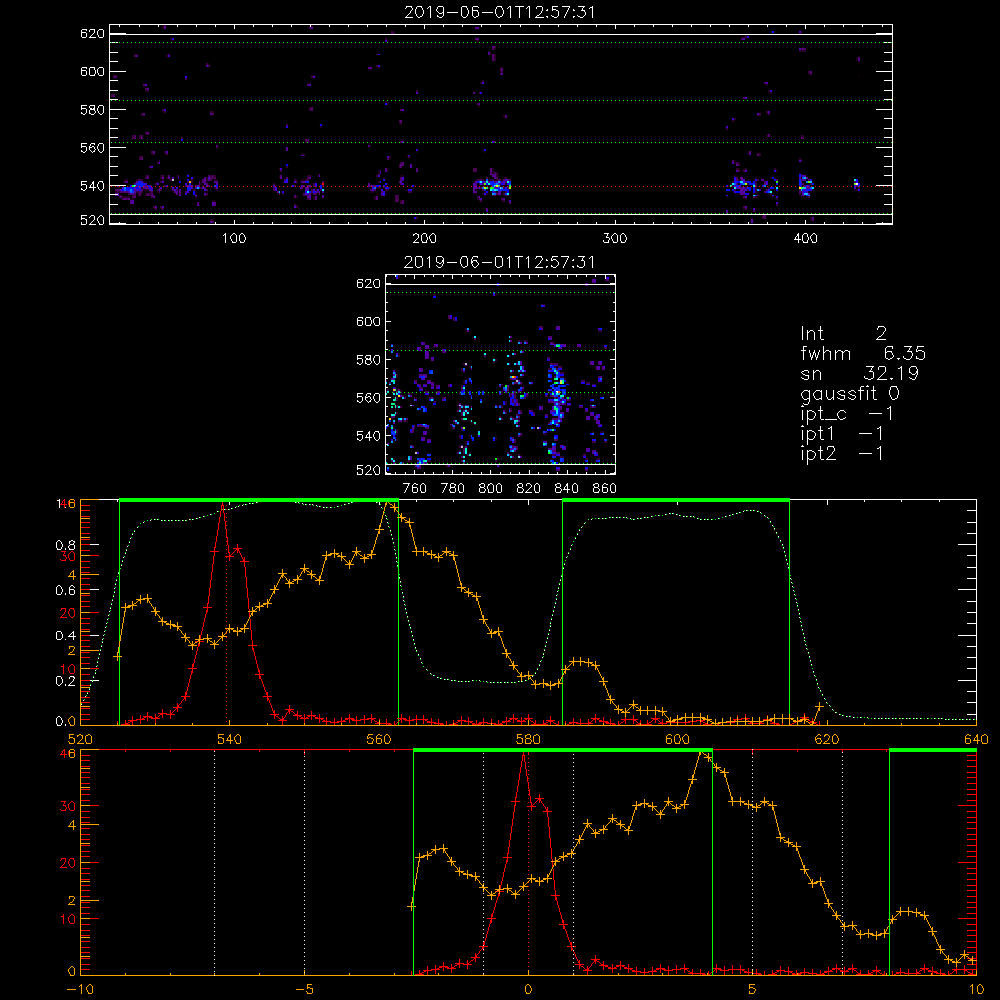The image size is (1000, 1000).
Task: Click the 5 x-axis label of the bottom plot
Action: [x=752, y=990]
